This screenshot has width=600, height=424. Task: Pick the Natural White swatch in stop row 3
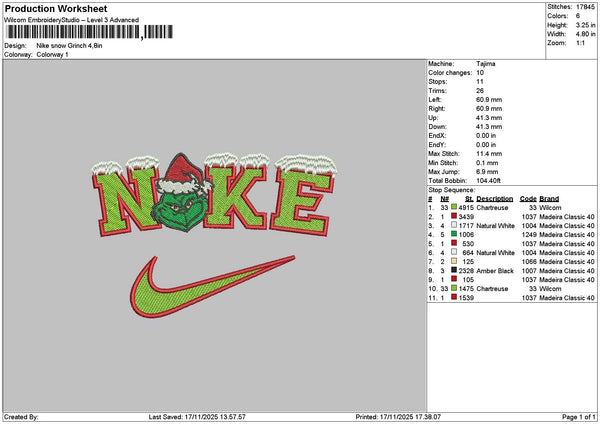[454, 225]
